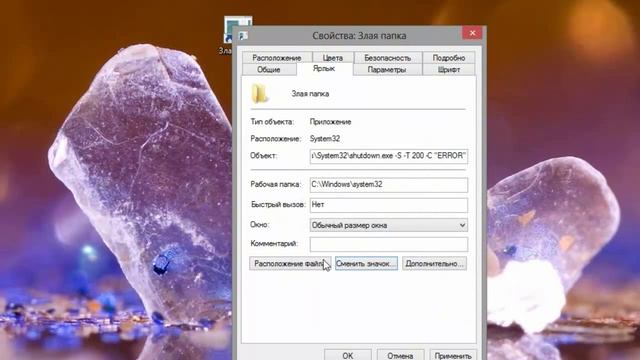The image size is (640, 360).
Task: Click the Отмена button
Action: tap(400, 355)
